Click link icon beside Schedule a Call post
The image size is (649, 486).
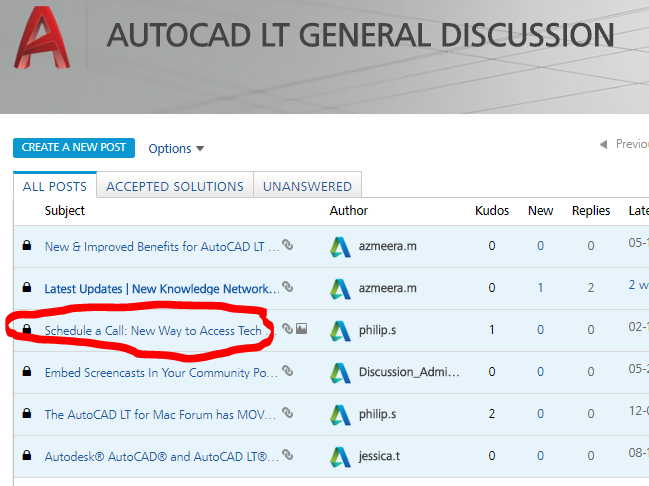pos(288,329)
